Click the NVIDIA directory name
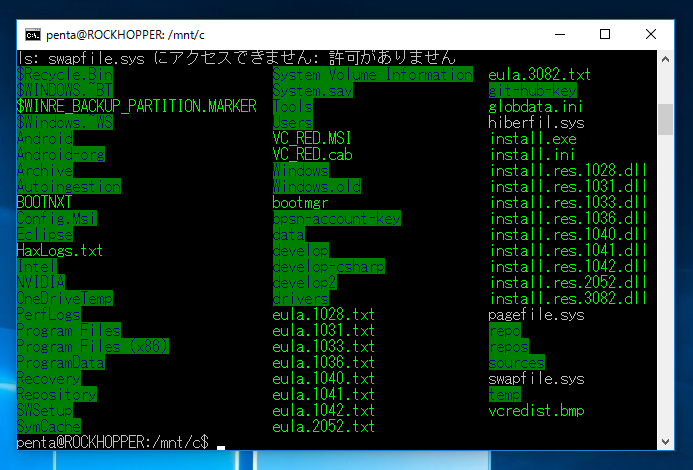Image resolution: width=693 pixels, height=470 pixels. (x=41, y=283)
